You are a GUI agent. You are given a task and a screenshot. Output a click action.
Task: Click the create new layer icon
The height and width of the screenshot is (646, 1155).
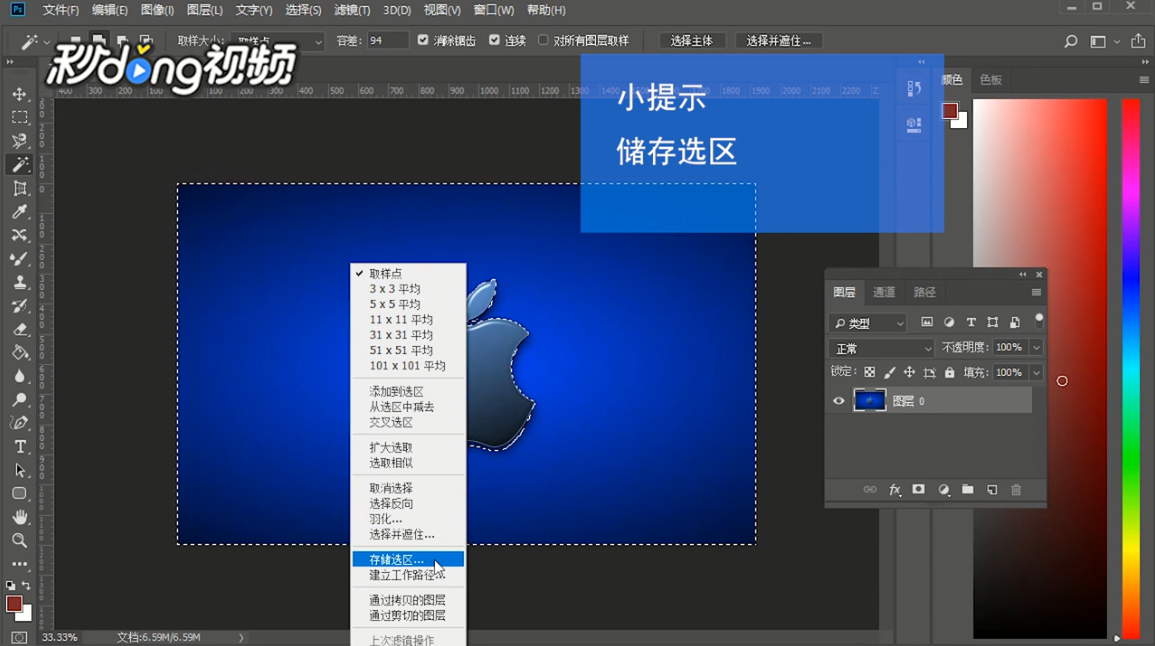[992, 490]
